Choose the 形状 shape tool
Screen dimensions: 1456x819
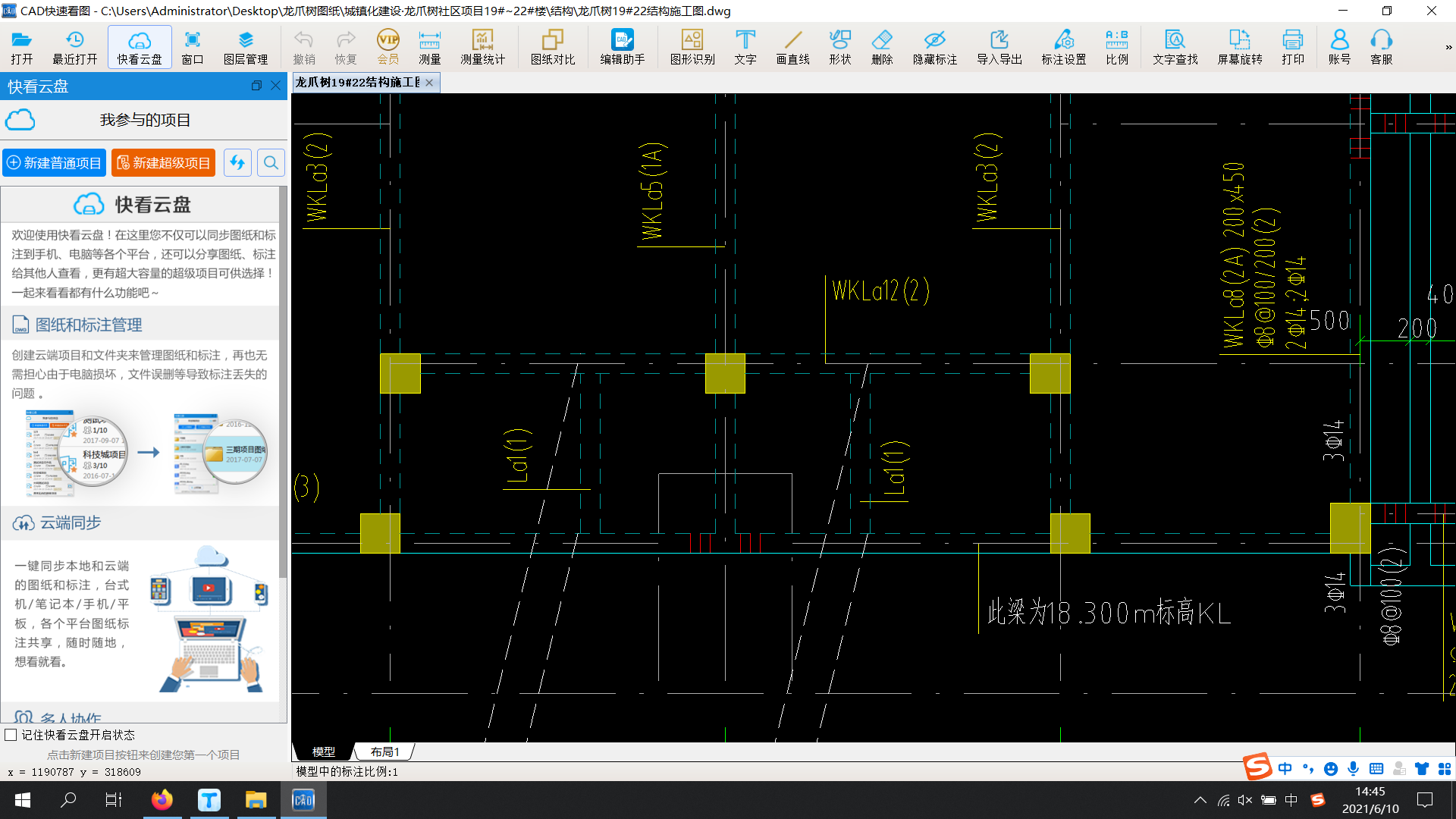tap(840, 48)
